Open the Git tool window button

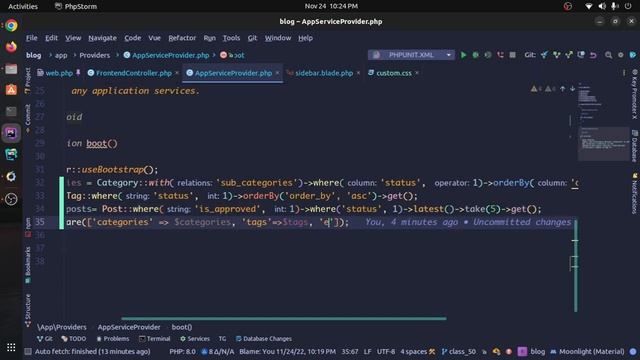[45, 339]
